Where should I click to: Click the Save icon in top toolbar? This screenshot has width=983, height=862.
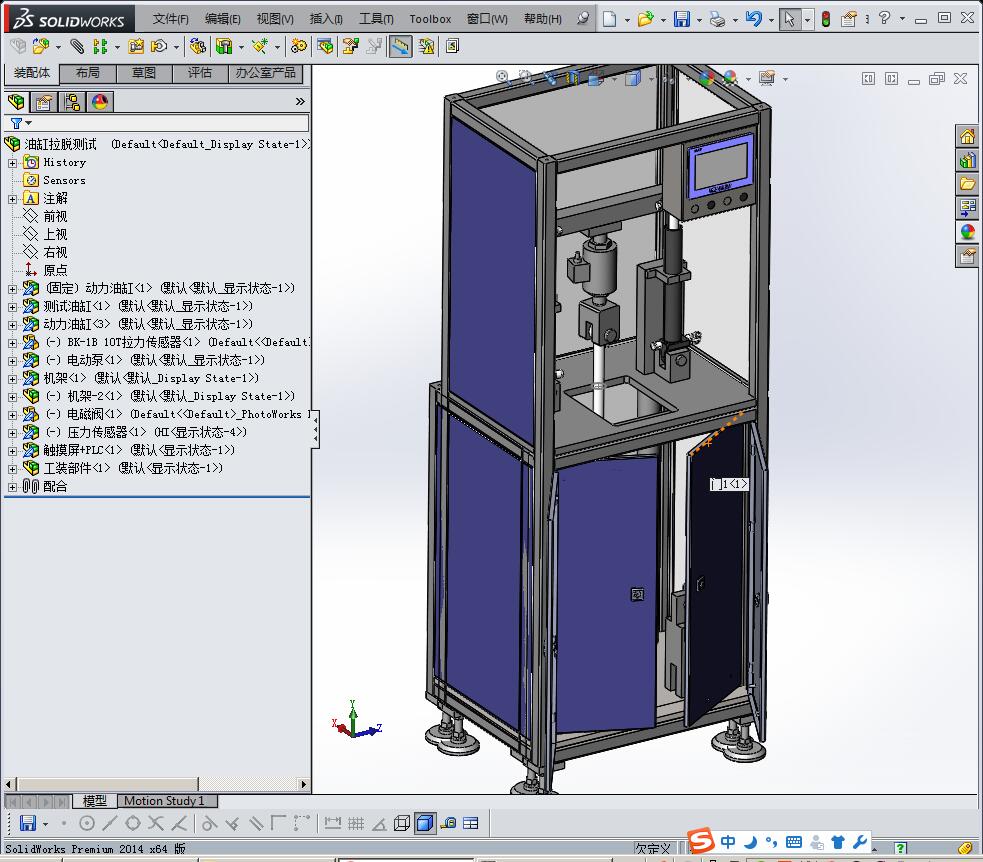pyautogui.click(x=681, y=19)
